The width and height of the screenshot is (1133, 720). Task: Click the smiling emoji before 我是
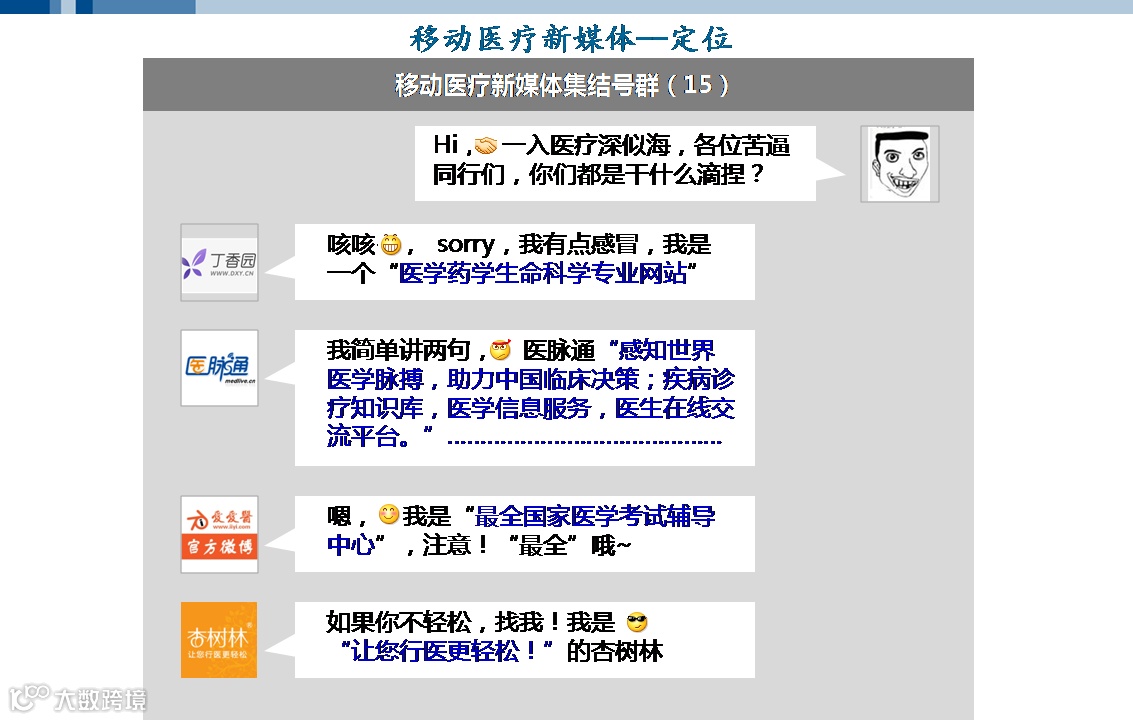coord(389,515)
